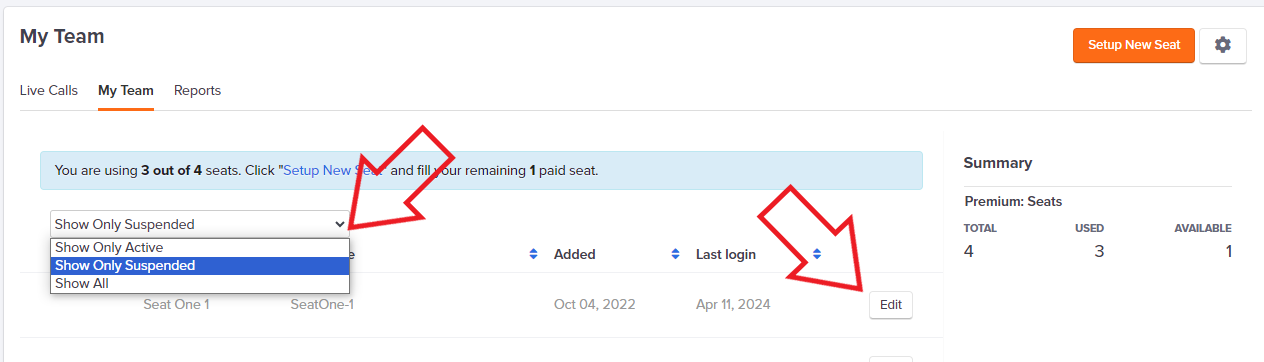The width and height of the screenshot is (1264, 362).
Task: Select the My Team tab
Action: coord(126,90)
